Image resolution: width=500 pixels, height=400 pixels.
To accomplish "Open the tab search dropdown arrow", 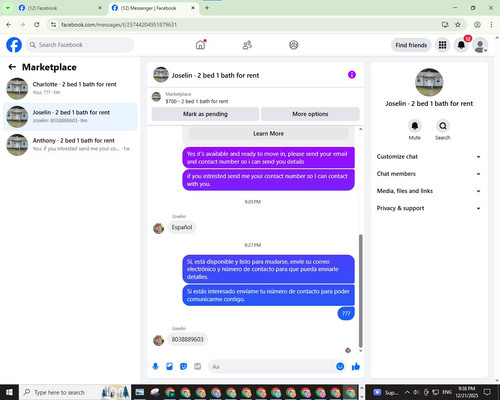I will [x=8, y=8].
